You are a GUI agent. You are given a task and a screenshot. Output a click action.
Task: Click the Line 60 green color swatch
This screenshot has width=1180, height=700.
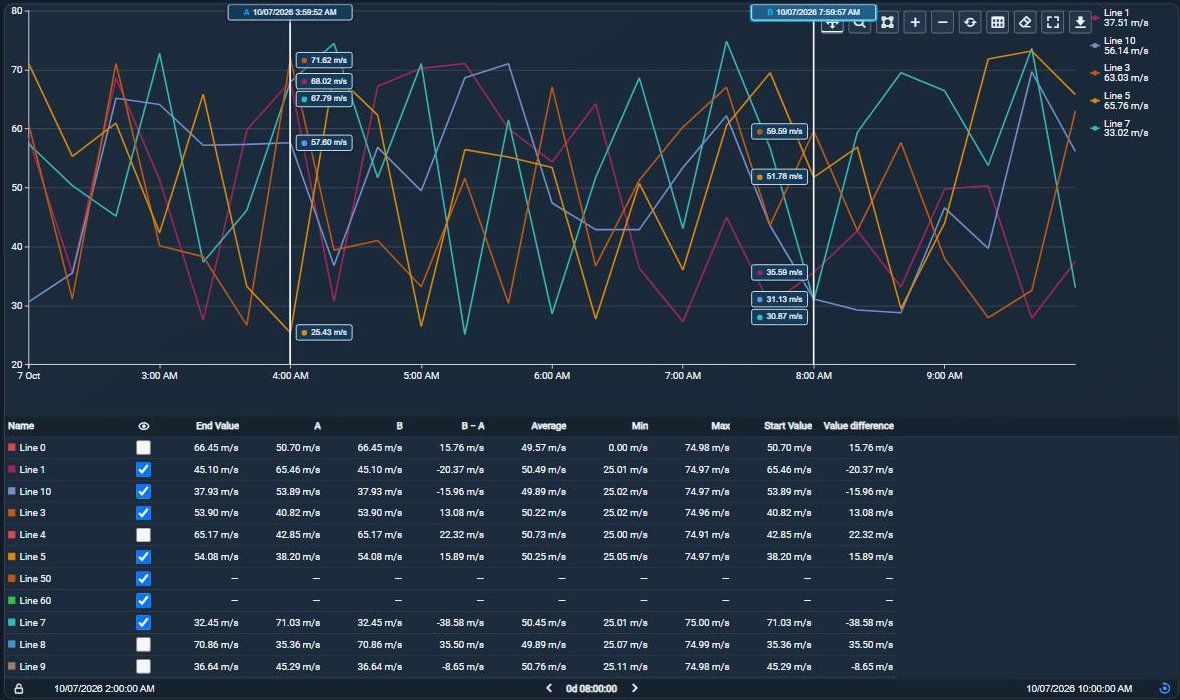pyautogui.click(x=11, y=601)
